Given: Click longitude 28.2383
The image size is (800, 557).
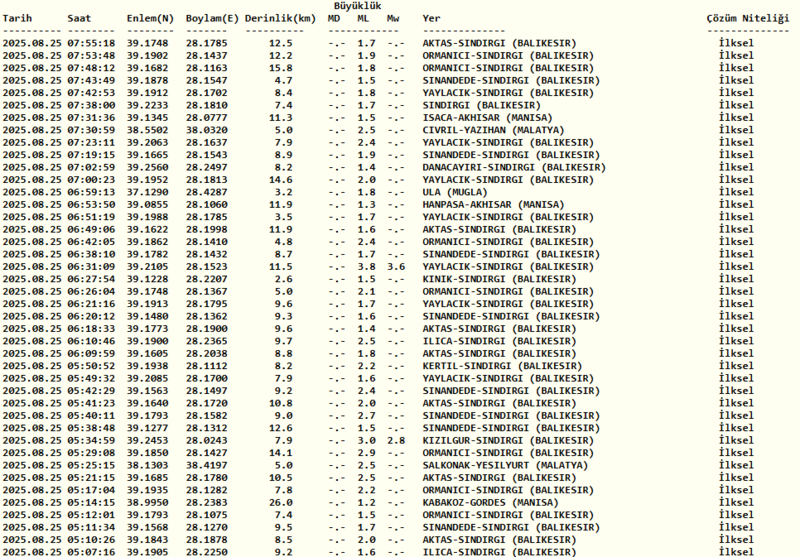Looking at the screenshot, I should [207, 503].
